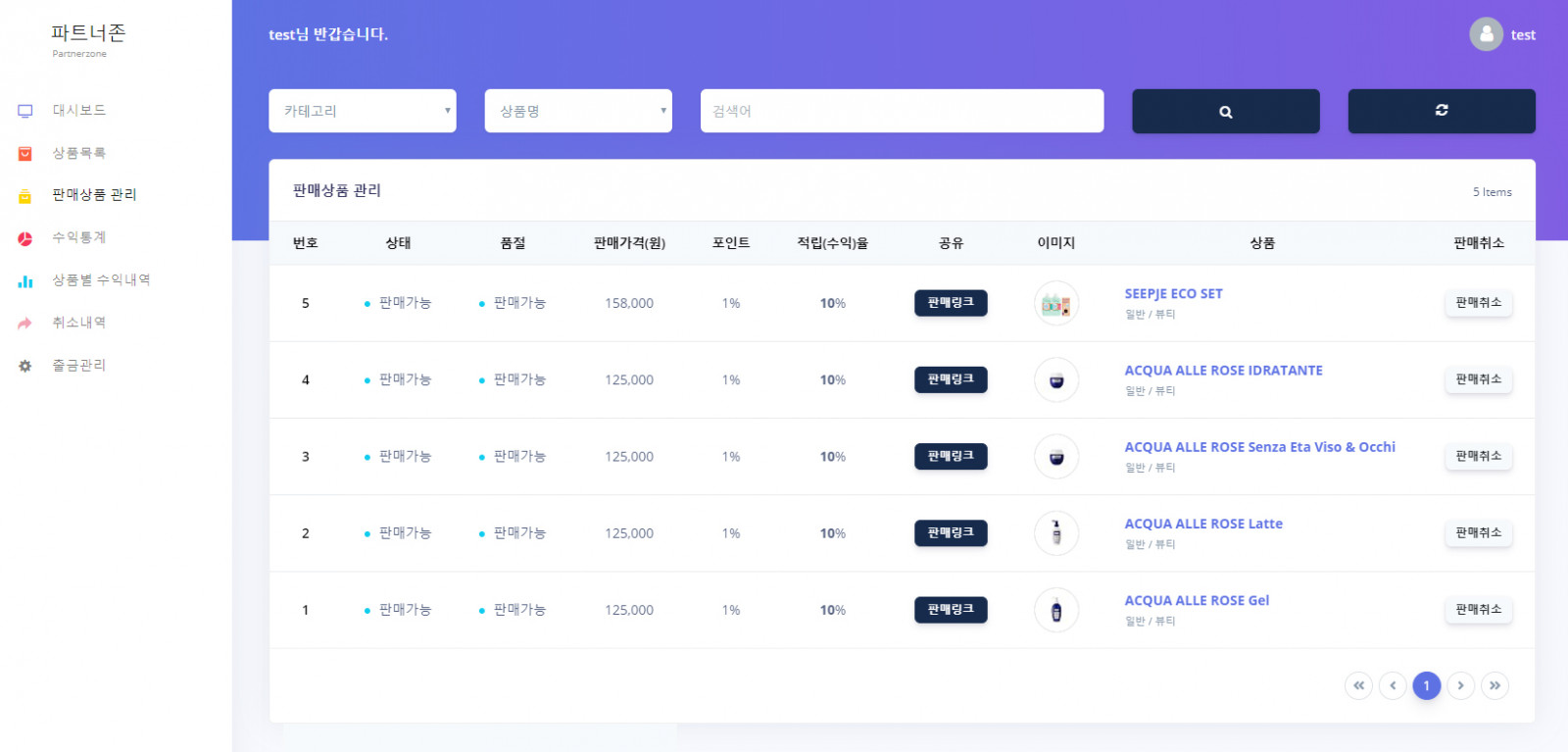Select 판매상품 관리 in the sidebar

pos(94,195)
